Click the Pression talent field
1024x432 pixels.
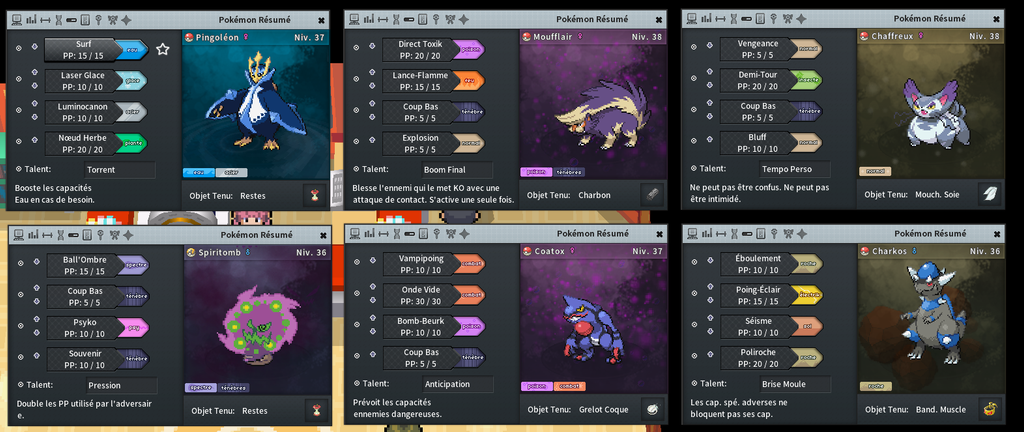pos(121,385)
